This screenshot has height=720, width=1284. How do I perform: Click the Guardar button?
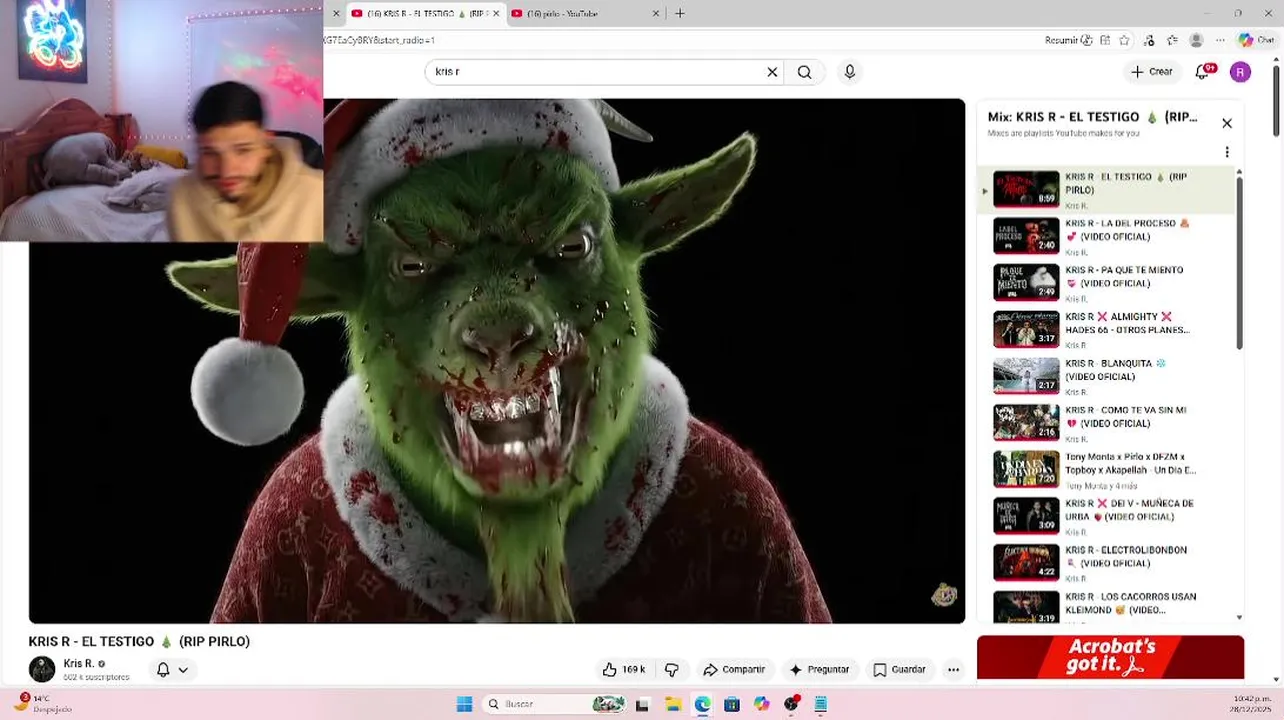[899, 670]
